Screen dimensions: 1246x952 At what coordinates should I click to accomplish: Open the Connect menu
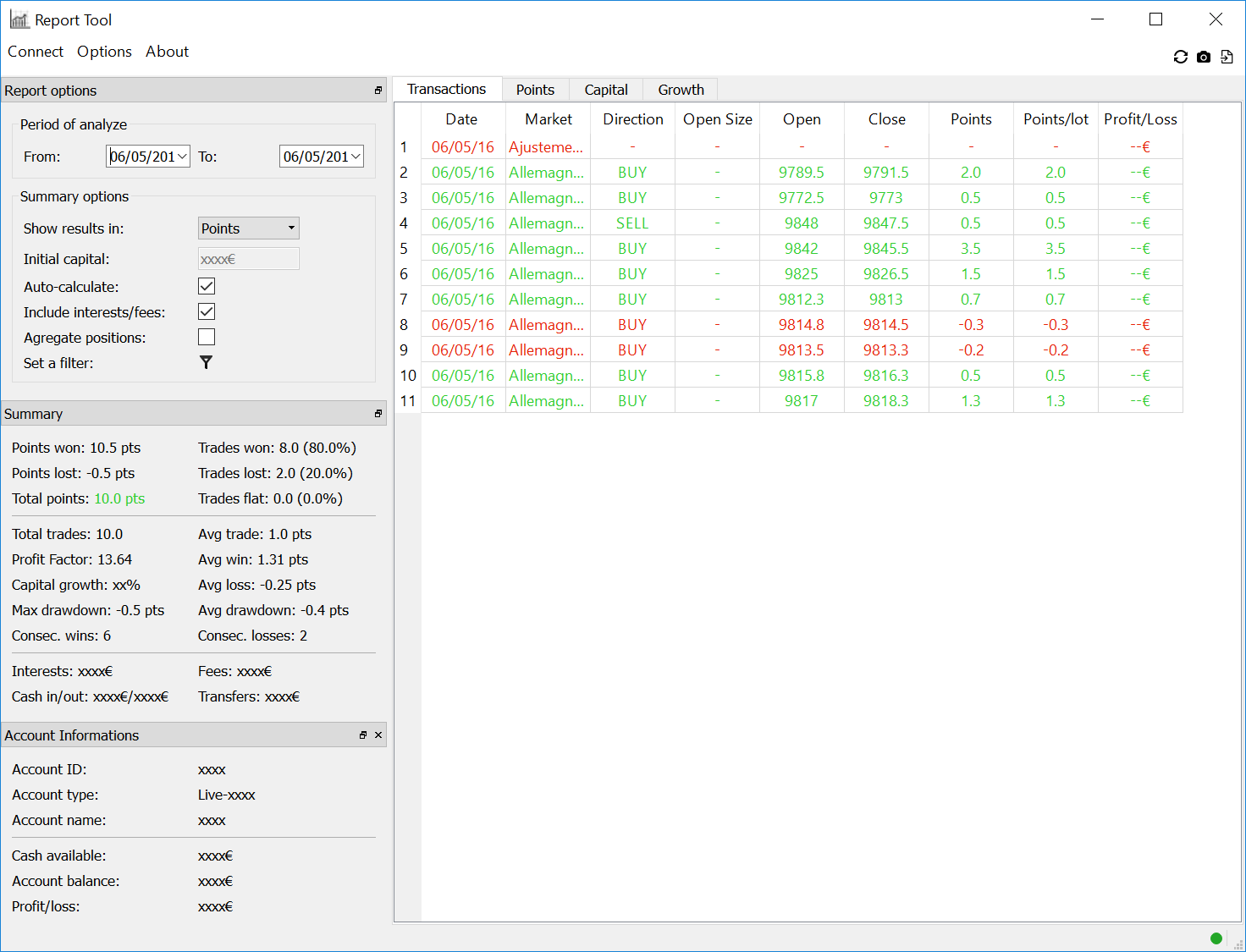(36, 52)
